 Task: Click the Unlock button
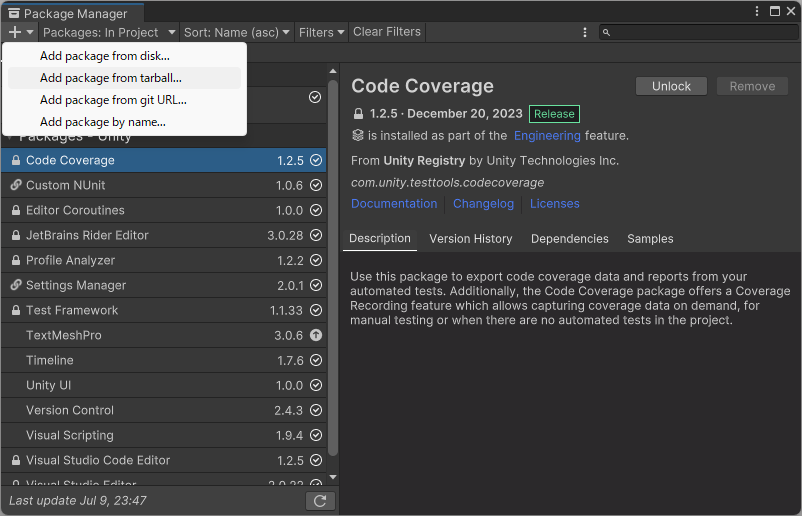671,86
